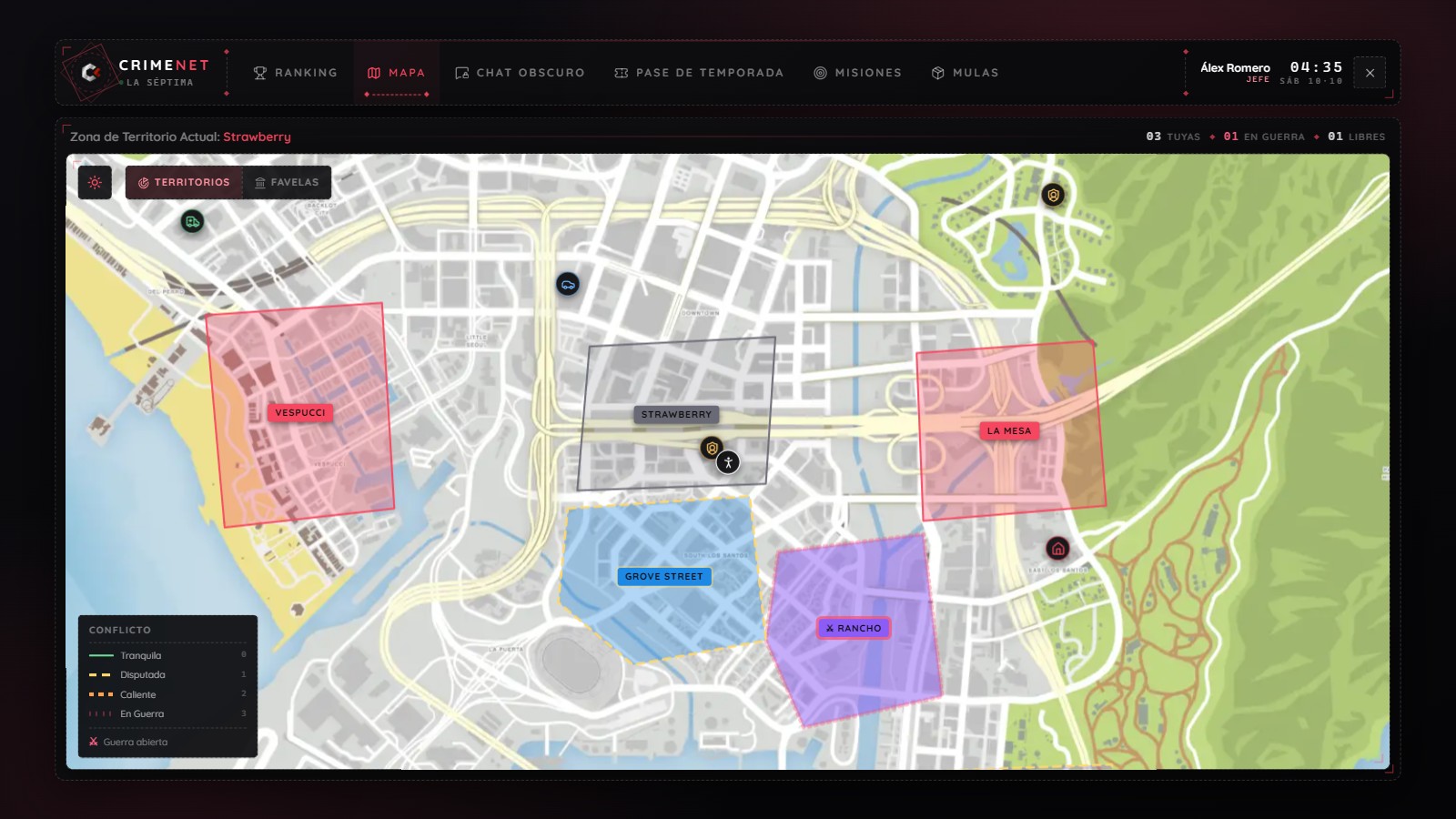The width and height of the screenshot is (1456, 819).
Task: Show Territorios layer on map
Action: point(184,182)
